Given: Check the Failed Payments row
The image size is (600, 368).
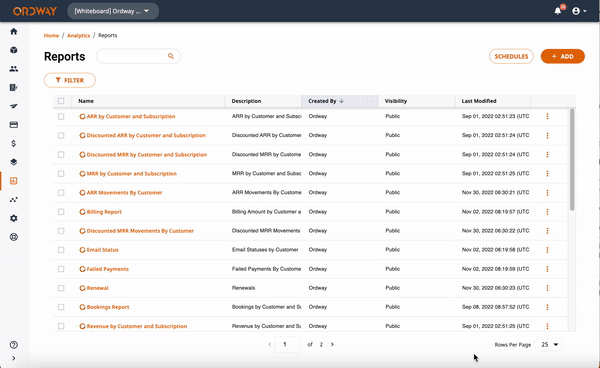Looking at the screenshot, I should pyautogui.click(x=61, y=269).
